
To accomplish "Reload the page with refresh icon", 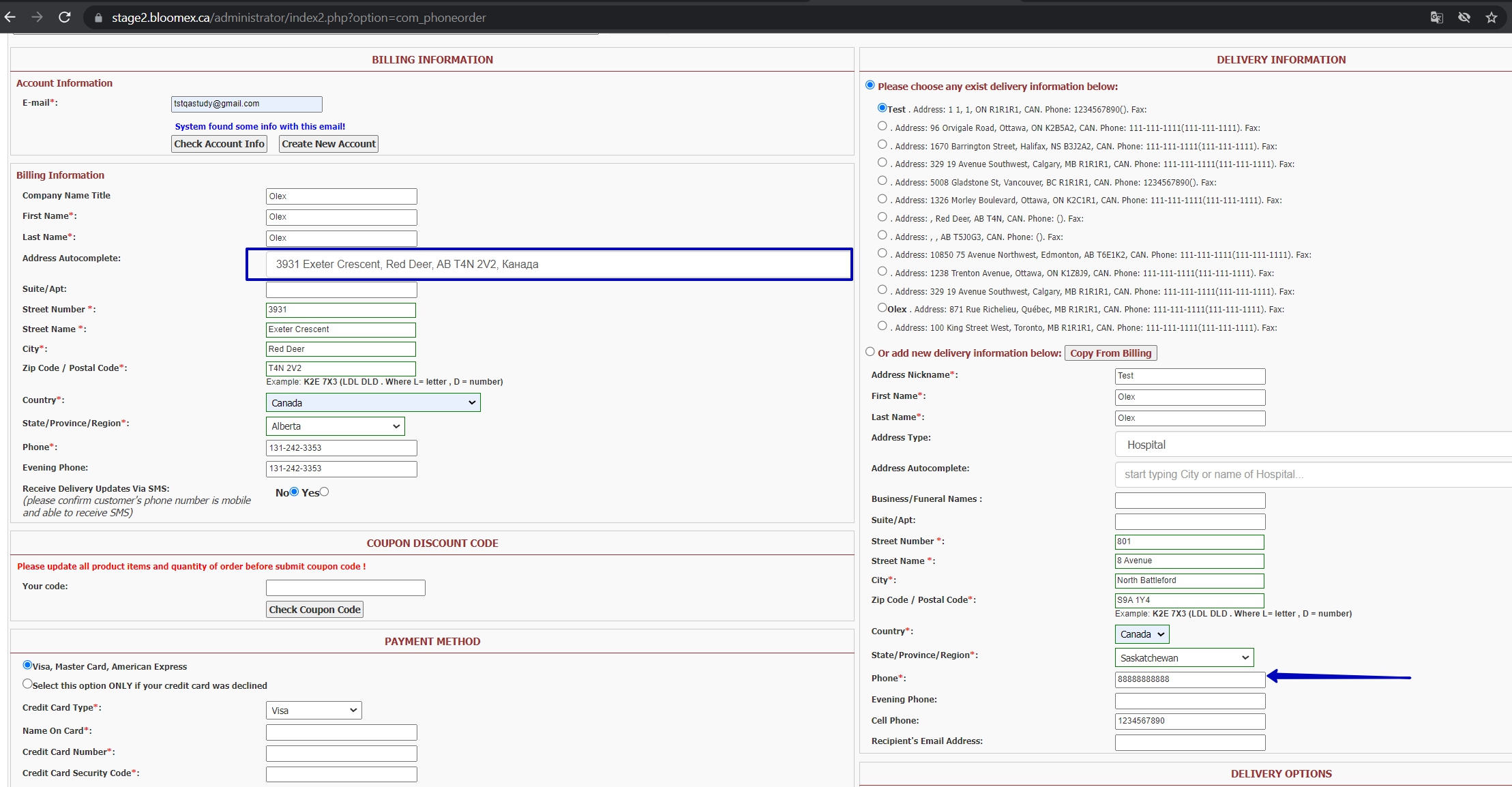I will pos(65,17).
